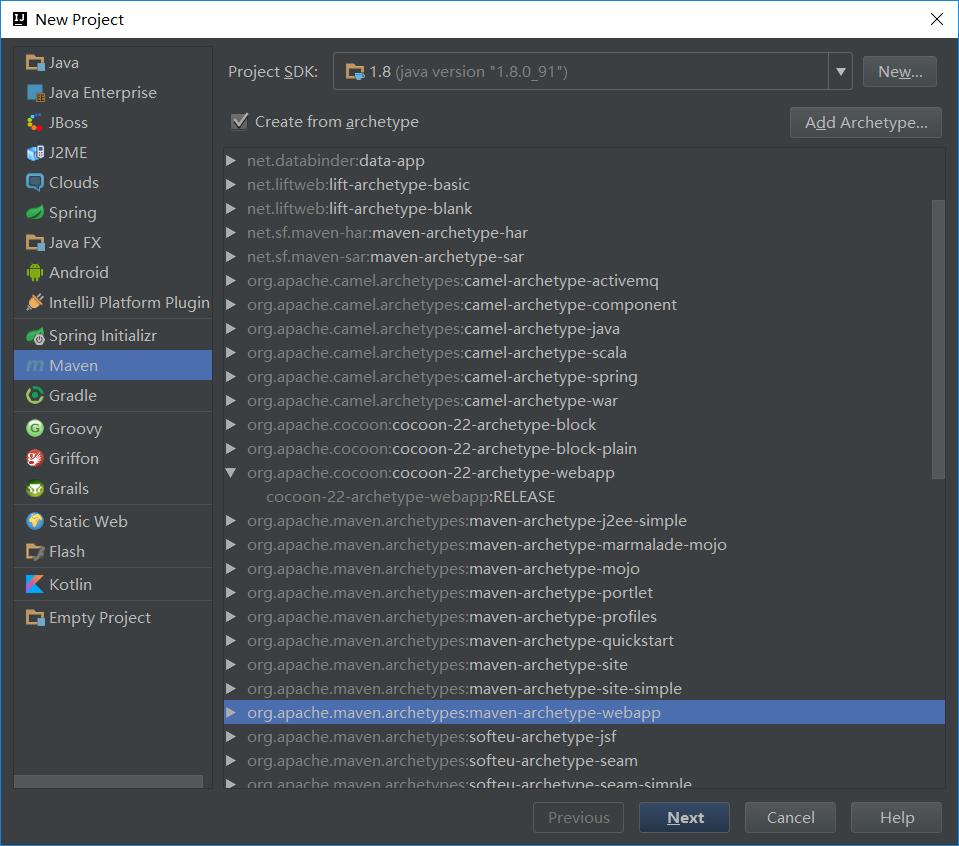Select camel-archetype-war archetype
The height and width of the screenshot is (846, 959).
coord(432,401)
